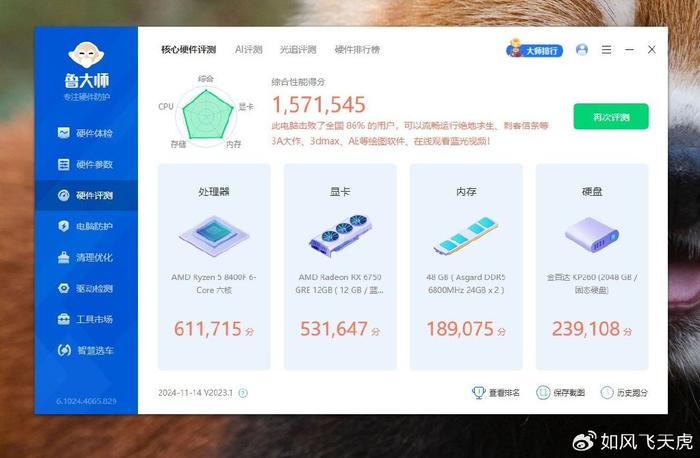Screen dimensions: 700x458
Task: Click the 显卡 card title
Action: (x=340, y=192)
